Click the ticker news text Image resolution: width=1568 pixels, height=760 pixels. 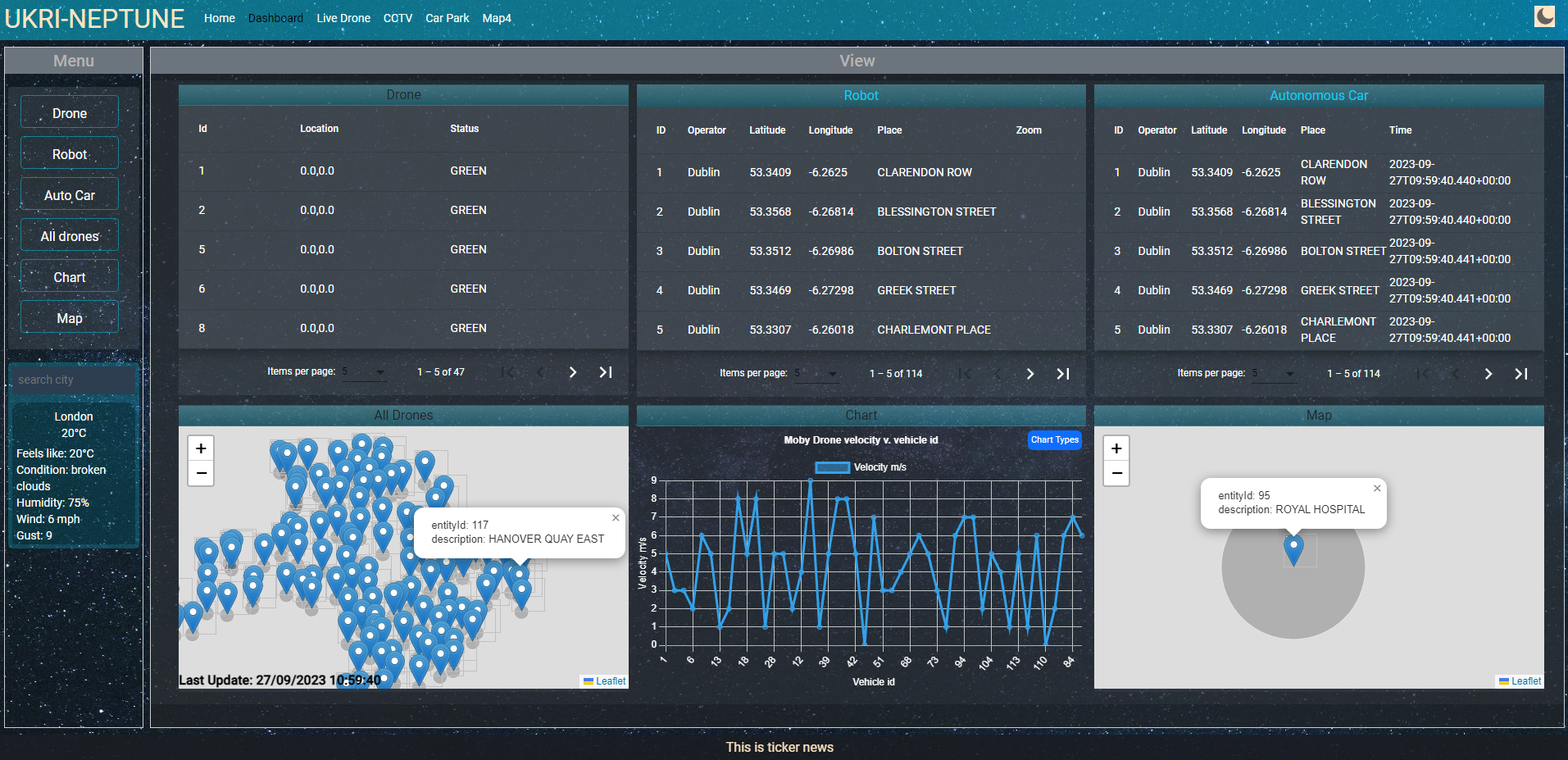point(779,747)
